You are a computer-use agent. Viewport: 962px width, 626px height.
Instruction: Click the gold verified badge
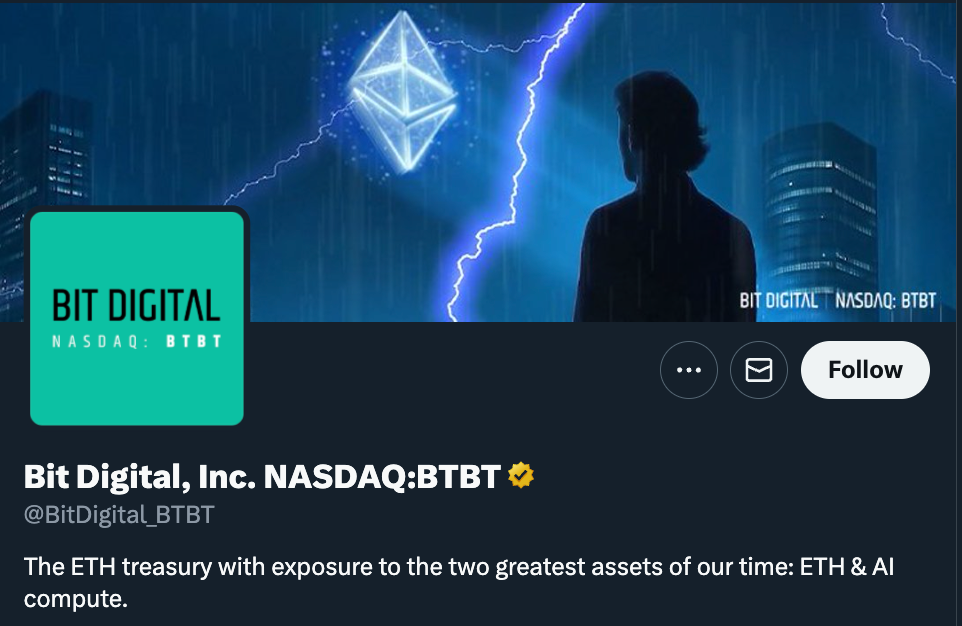pos(521,477)
